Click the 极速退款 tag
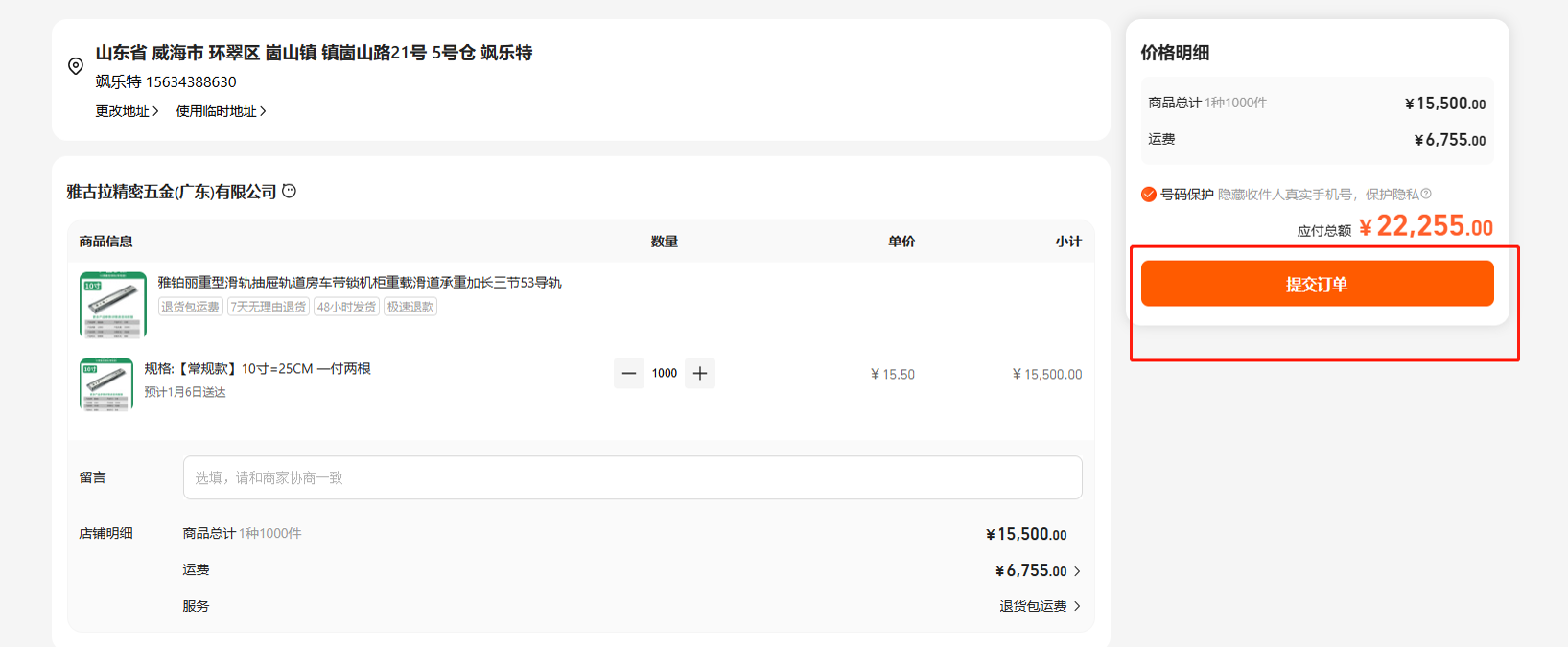Screen dimensions: 1568x647 [410, 307]
